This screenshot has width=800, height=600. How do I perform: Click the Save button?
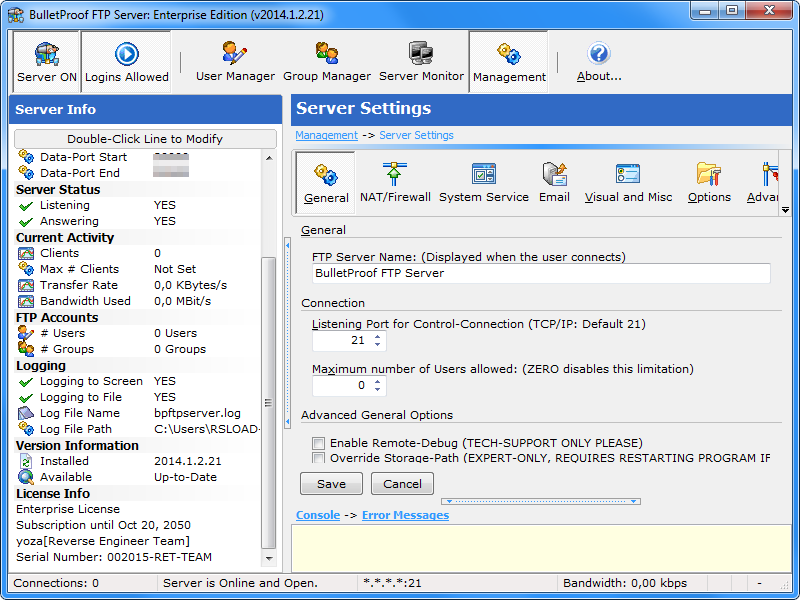(x=331, y=484)
